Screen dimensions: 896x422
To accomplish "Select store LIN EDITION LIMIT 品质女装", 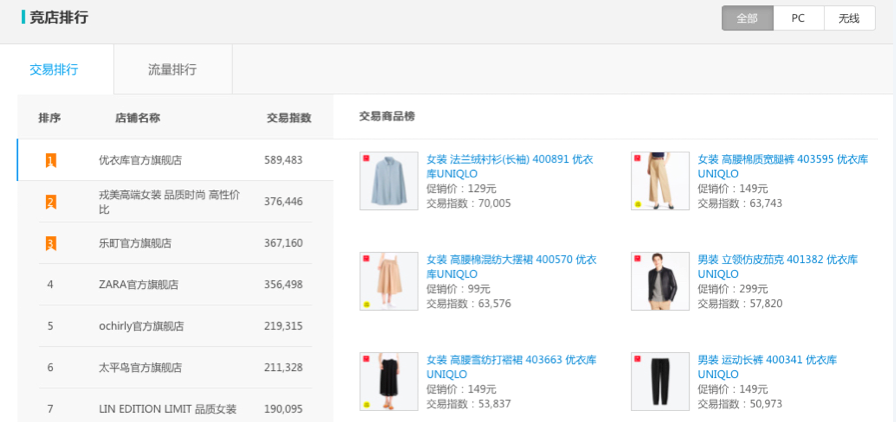I will click(167, 409).
